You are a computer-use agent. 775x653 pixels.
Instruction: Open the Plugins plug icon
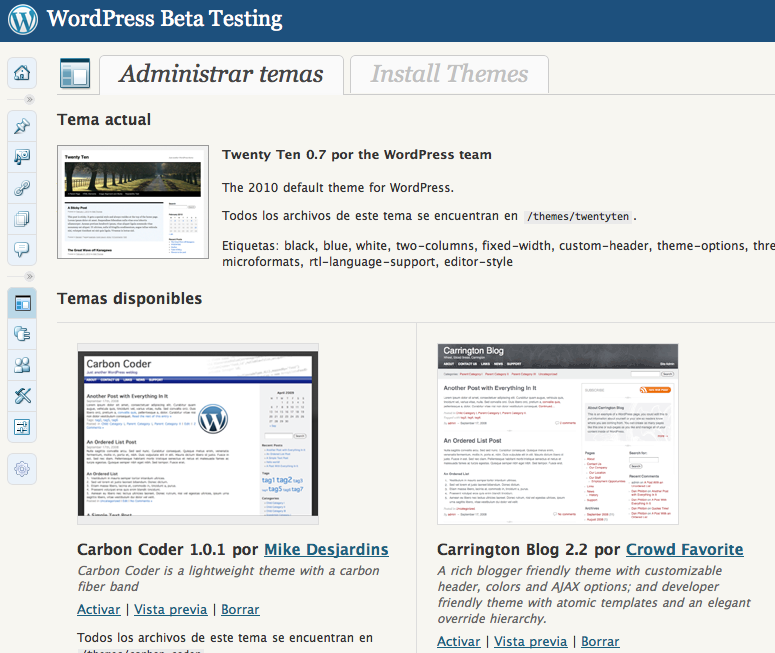(22, 334)
